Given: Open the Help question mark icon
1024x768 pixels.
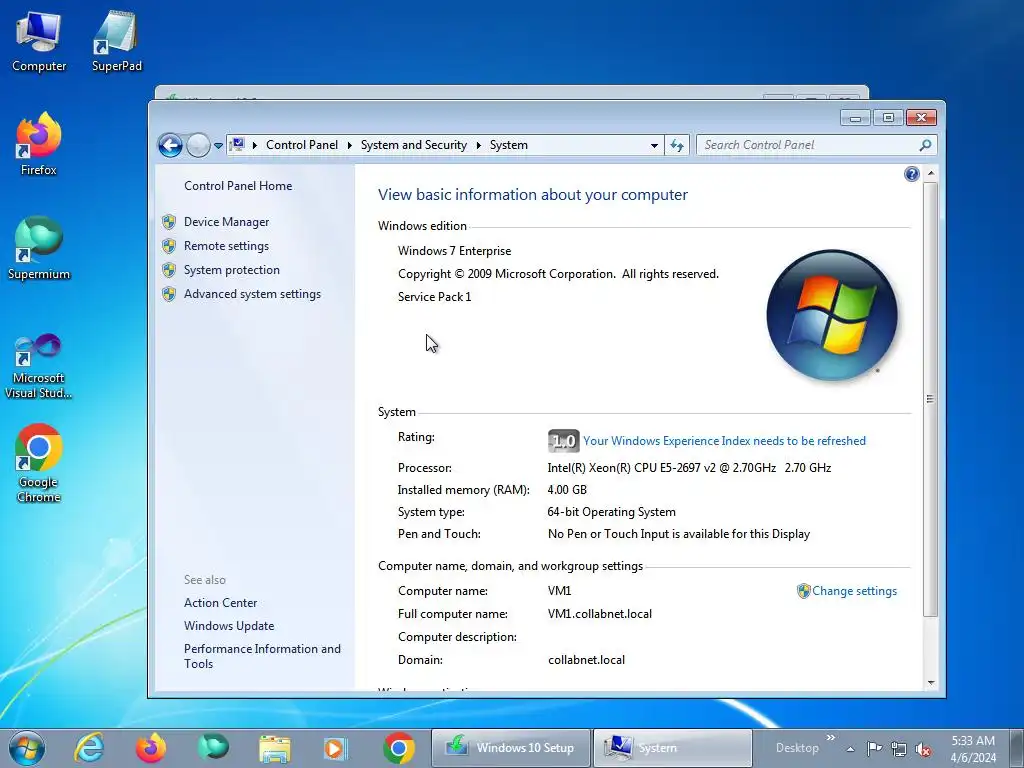Looking at the screenshot, I should (x=912, y=174).
